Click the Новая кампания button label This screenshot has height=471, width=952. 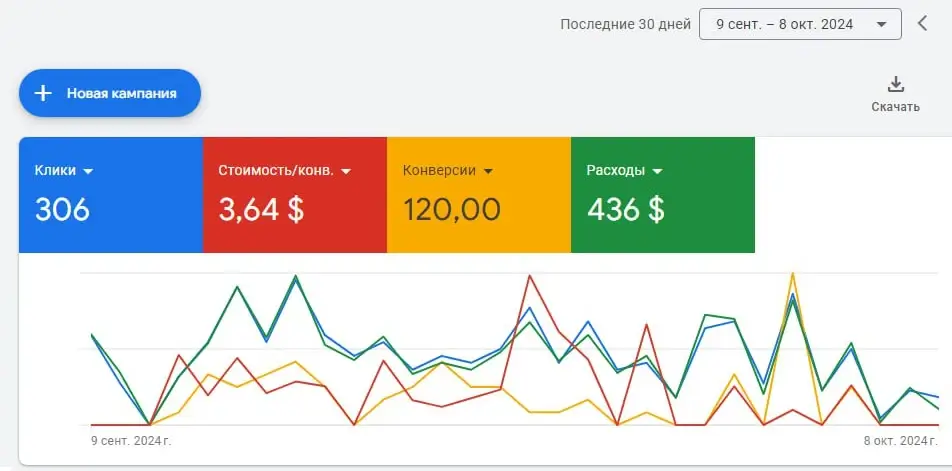[121, 93]
